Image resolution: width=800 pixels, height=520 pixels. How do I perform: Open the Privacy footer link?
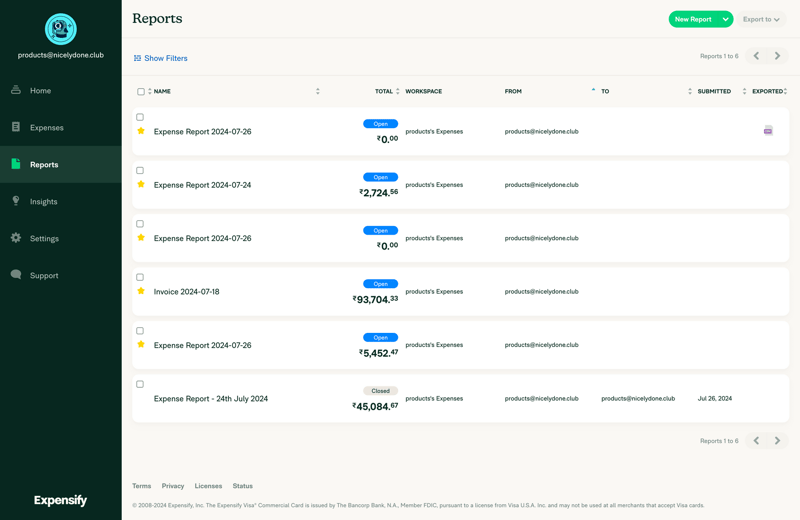[173, 486]
